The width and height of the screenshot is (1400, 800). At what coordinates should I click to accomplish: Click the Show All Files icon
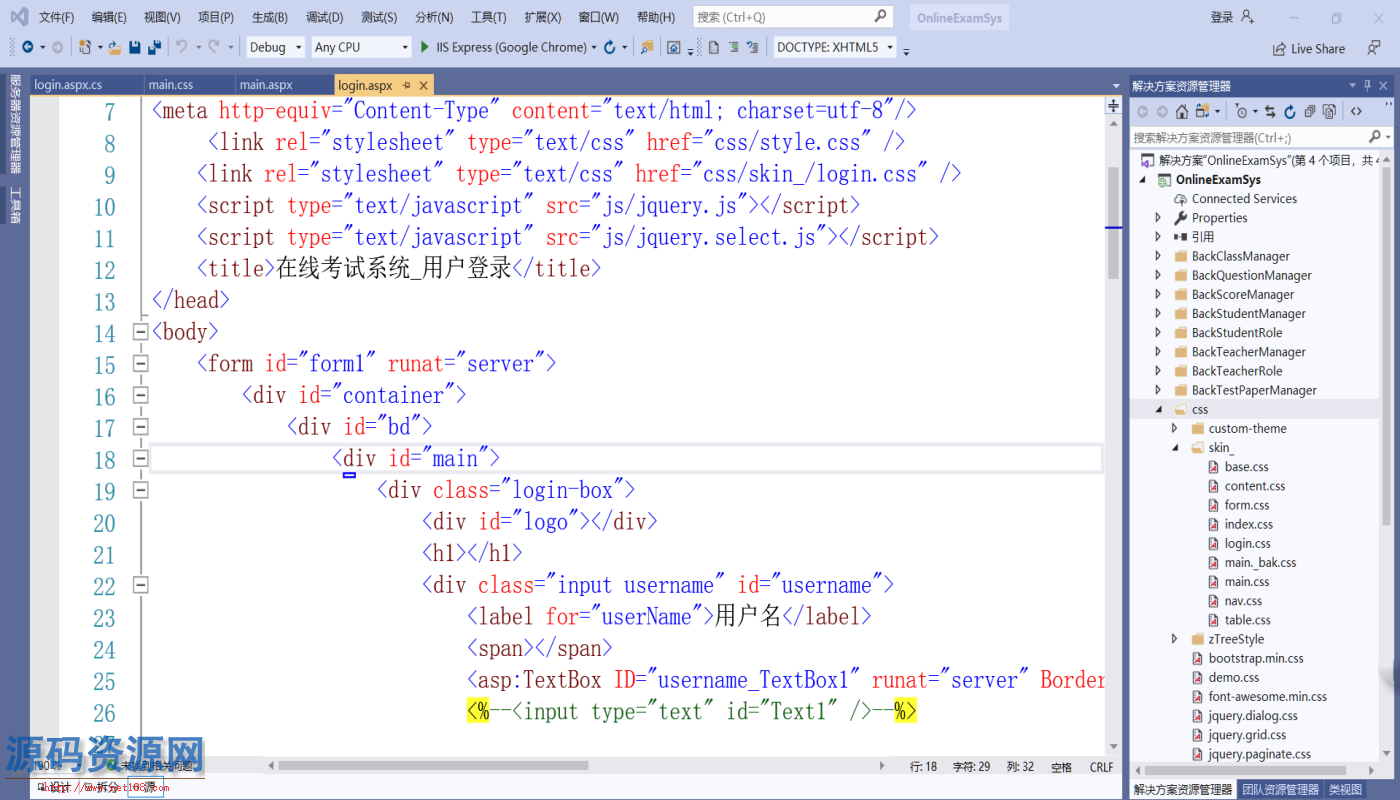pos(1329,112)
